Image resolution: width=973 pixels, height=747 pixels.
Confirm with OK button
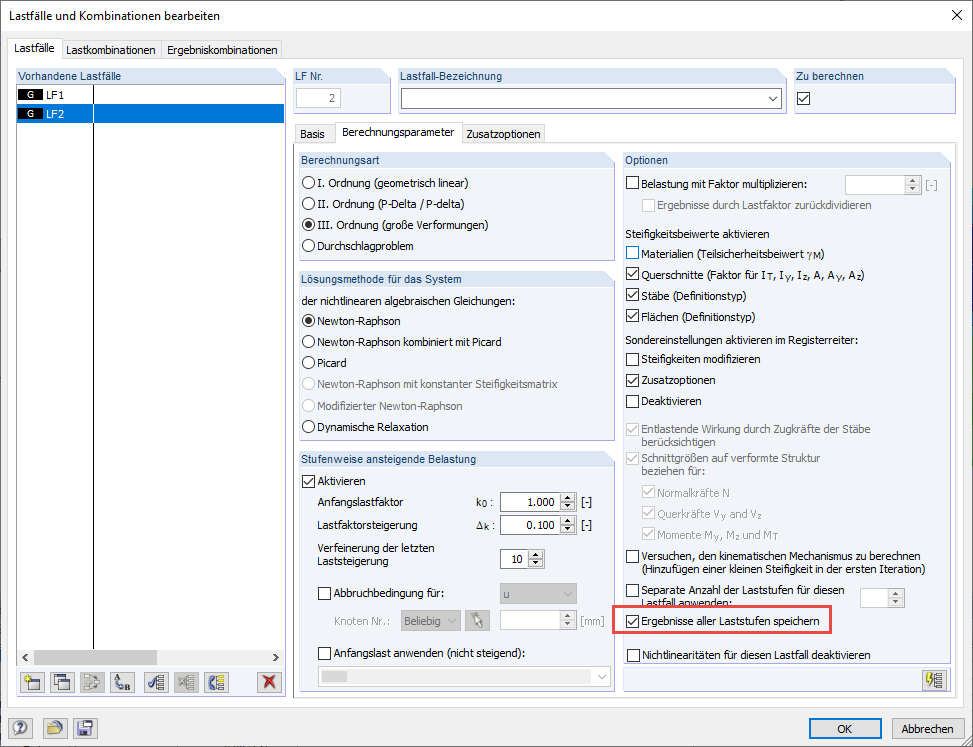pos(845,728)
